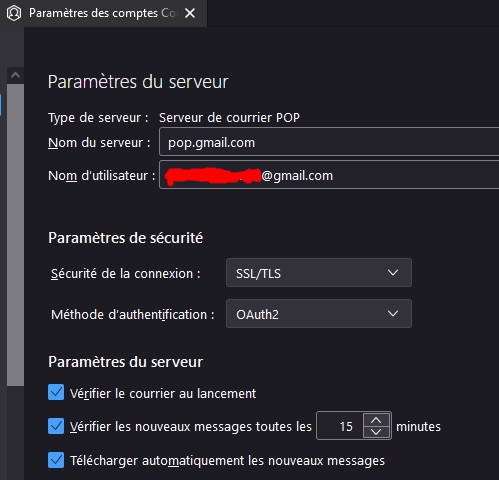Toggle Vérifier les nouveaux messages checkbox
This screenshot has width=499, height=480.
click(x=56, y=426)
